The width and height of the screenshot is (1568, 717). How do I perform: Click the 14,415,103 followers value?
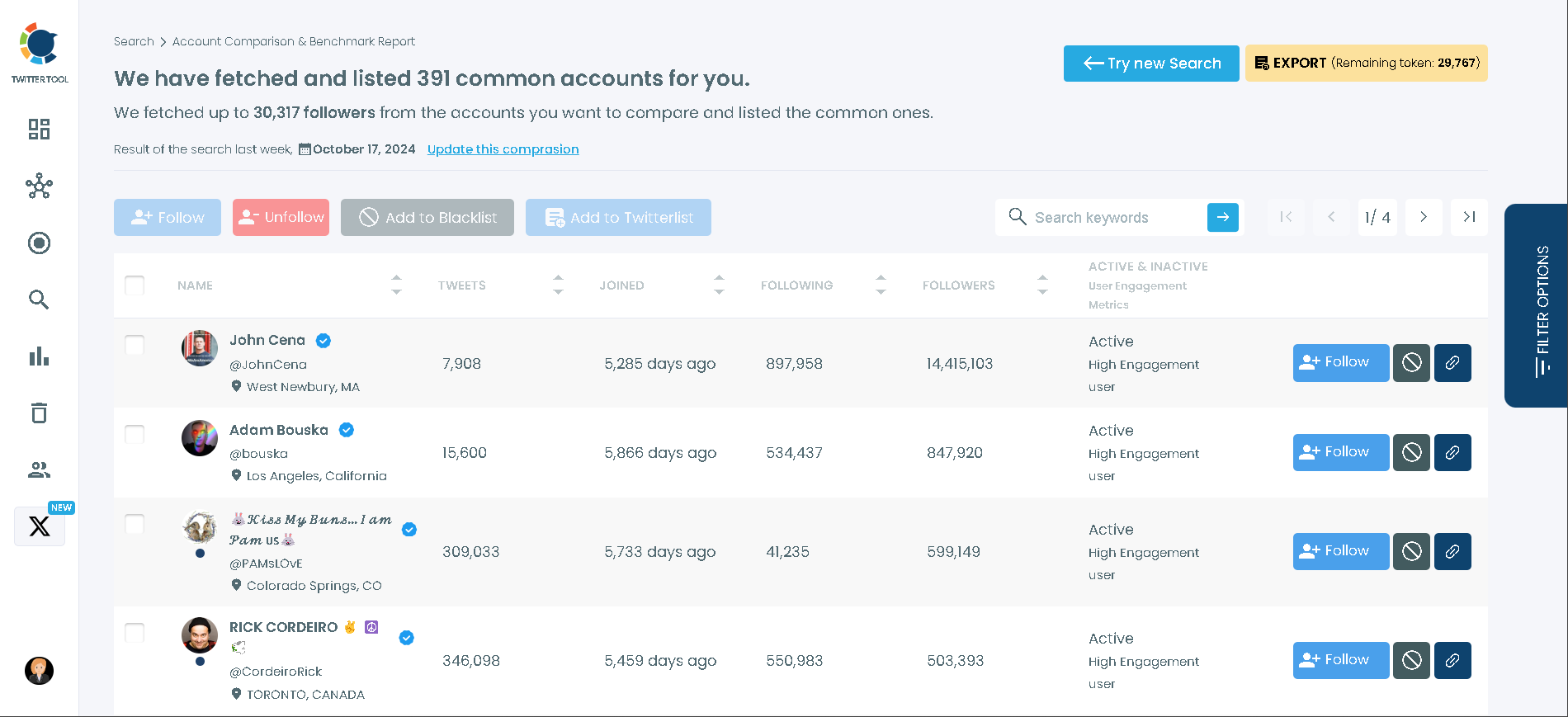(960, 364)
